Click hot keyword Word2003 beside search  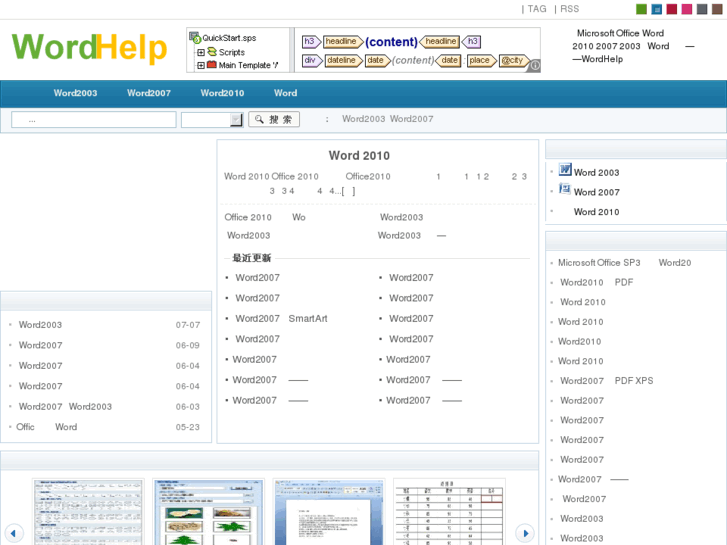[364, 119]
